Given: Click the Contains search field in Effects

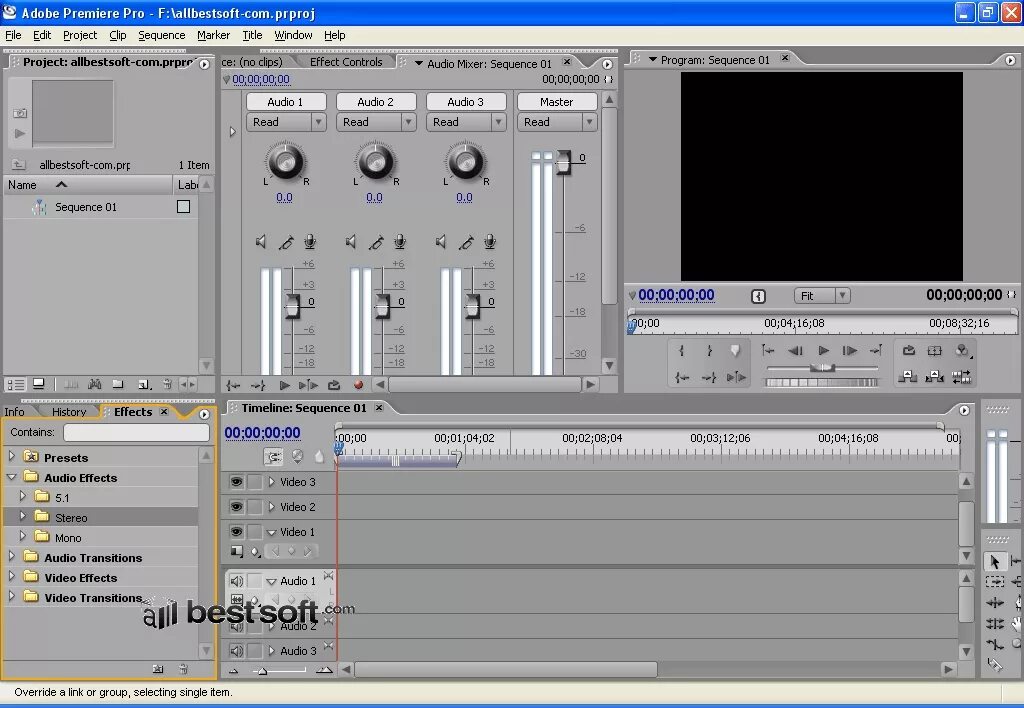Looking at the screenshot, I should coord(136,432).
